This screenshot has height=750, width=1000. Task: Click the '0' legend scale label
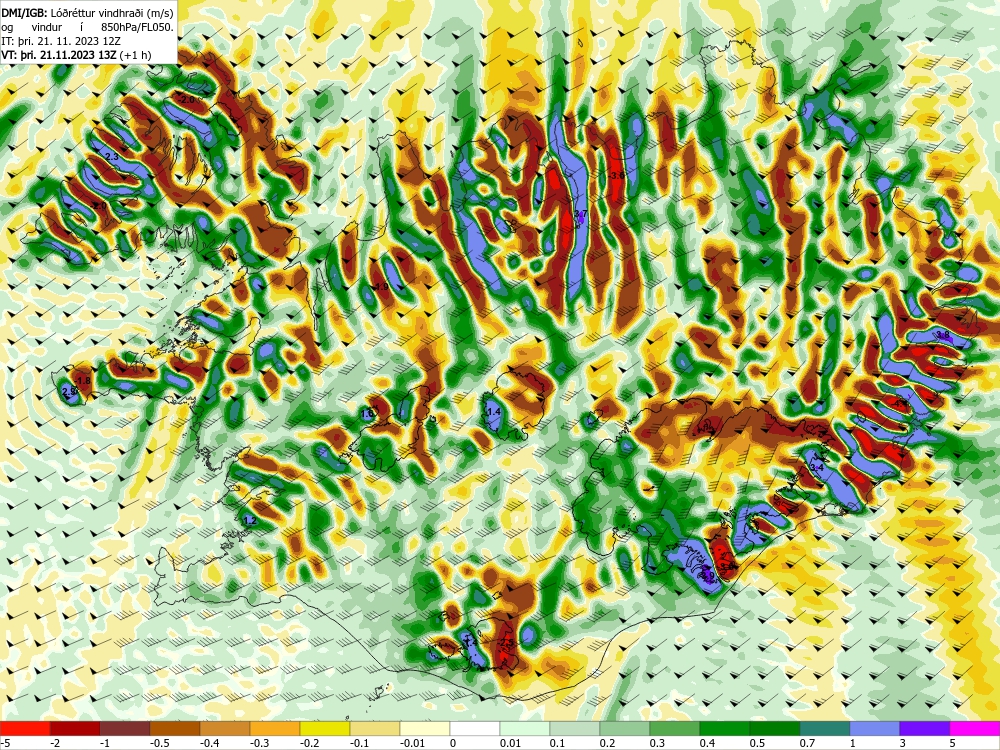(x=453, y=743)
